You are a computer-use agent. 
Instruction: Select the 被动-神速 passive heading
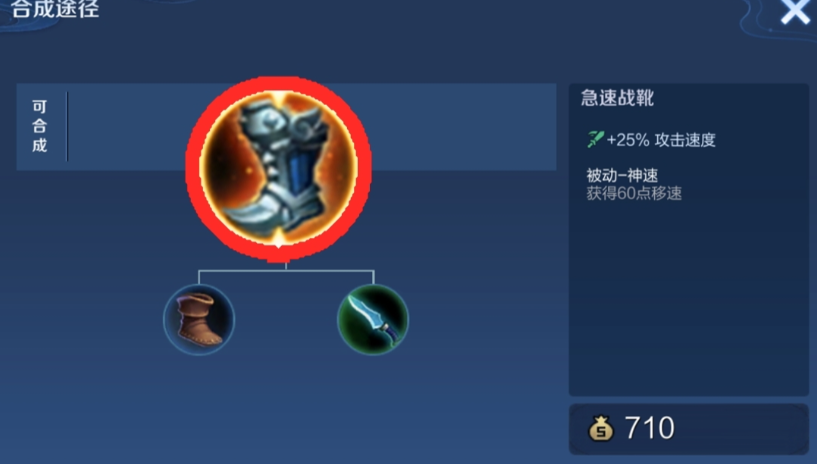coord(622,175)
